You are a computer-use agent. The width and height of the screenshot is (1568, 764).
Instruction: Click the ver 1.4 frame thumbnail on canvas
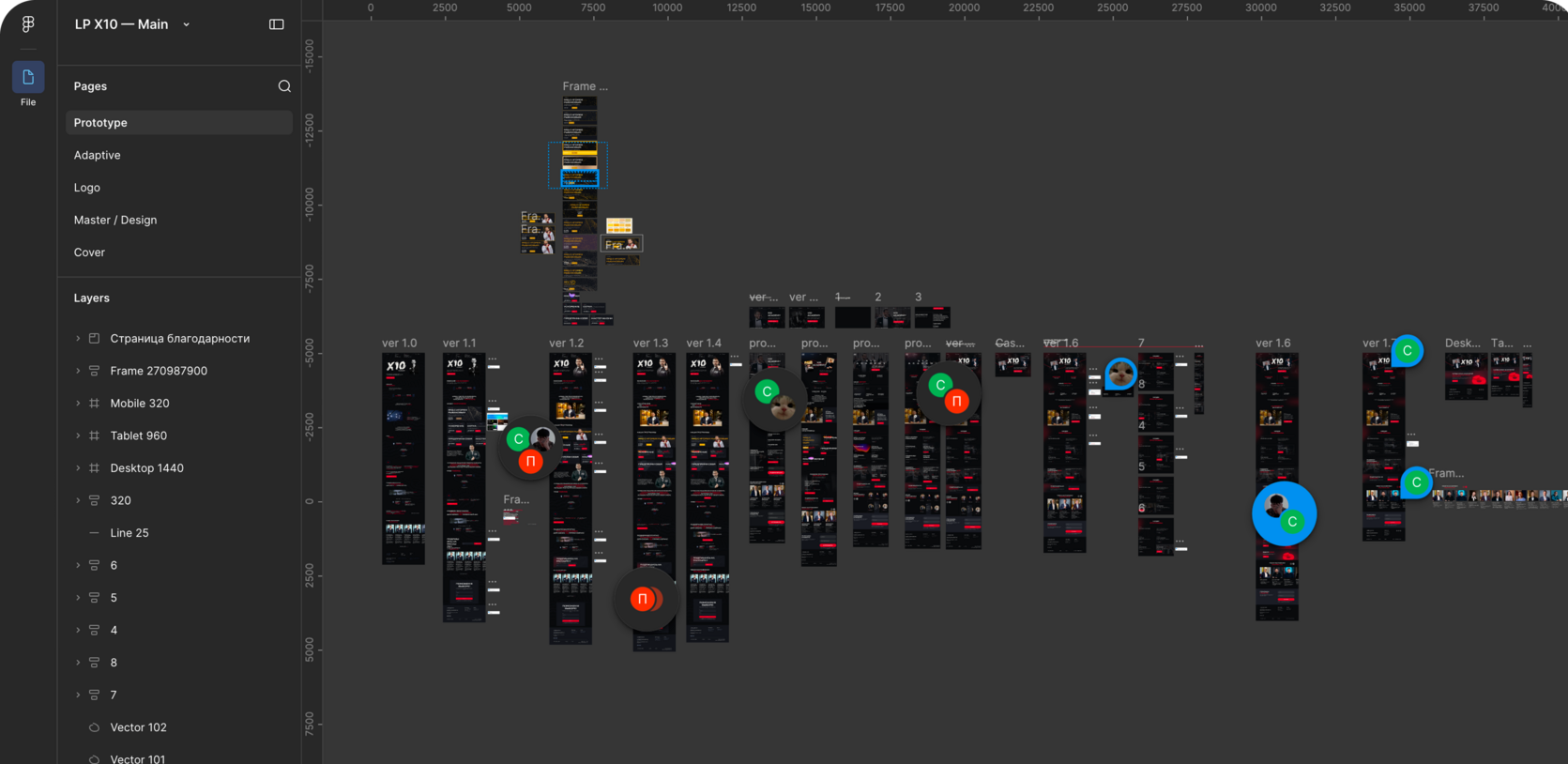point(708,497)
